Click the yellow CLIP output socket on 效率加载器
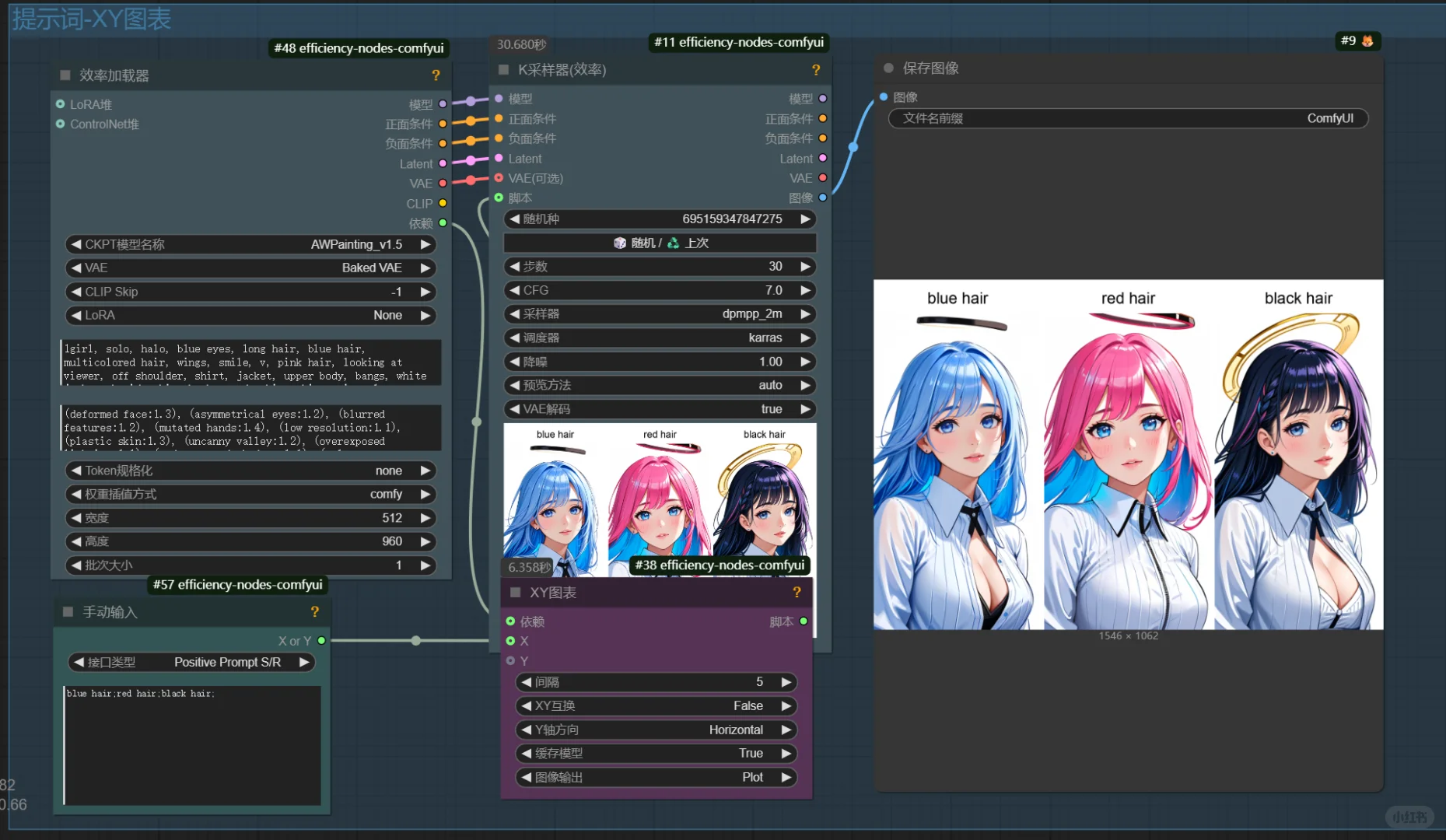Viewport: 1446px width, 840px height. [443, 203]
